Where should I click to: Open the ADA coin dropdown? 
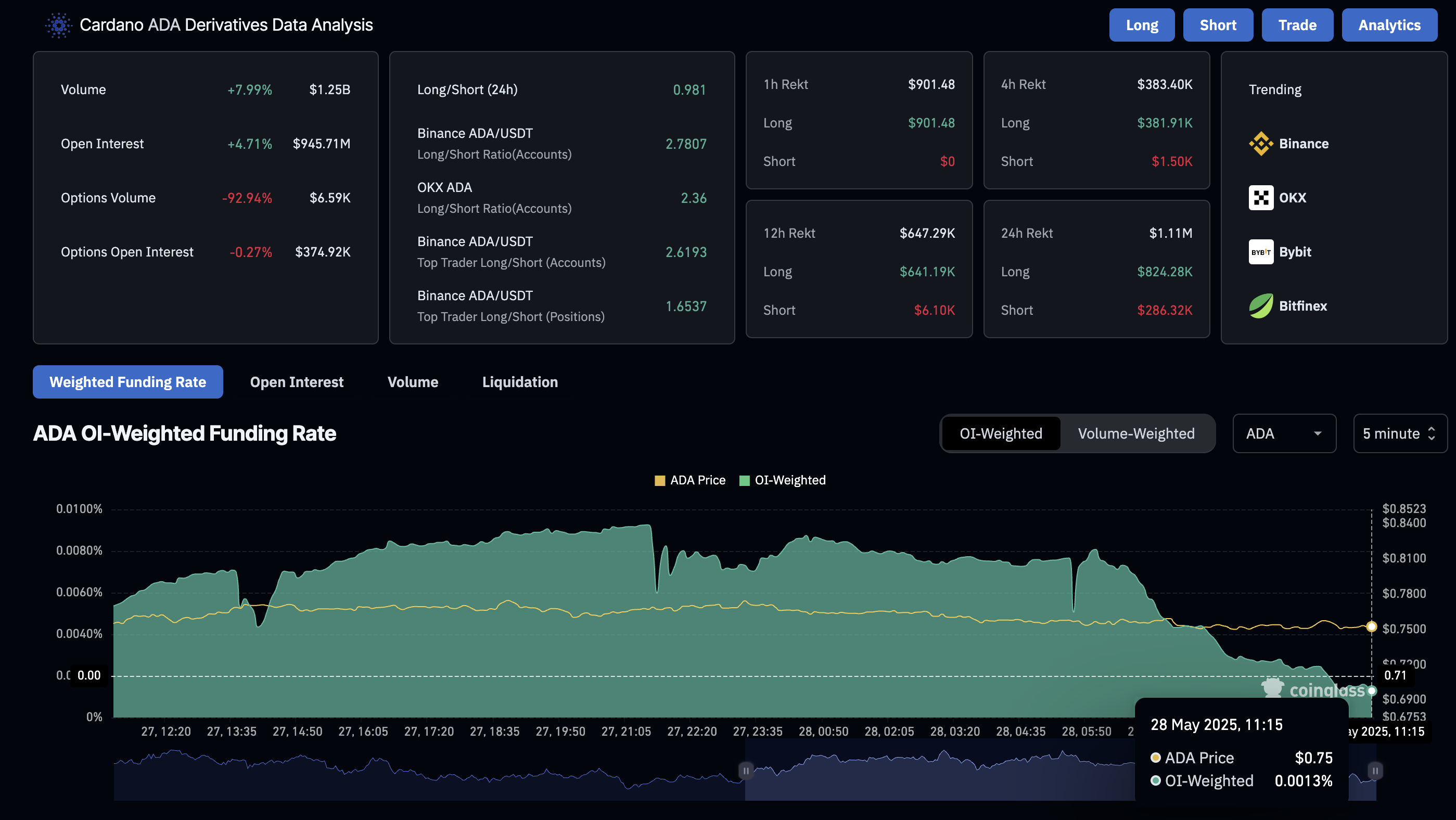click(x=1284, y=433)
